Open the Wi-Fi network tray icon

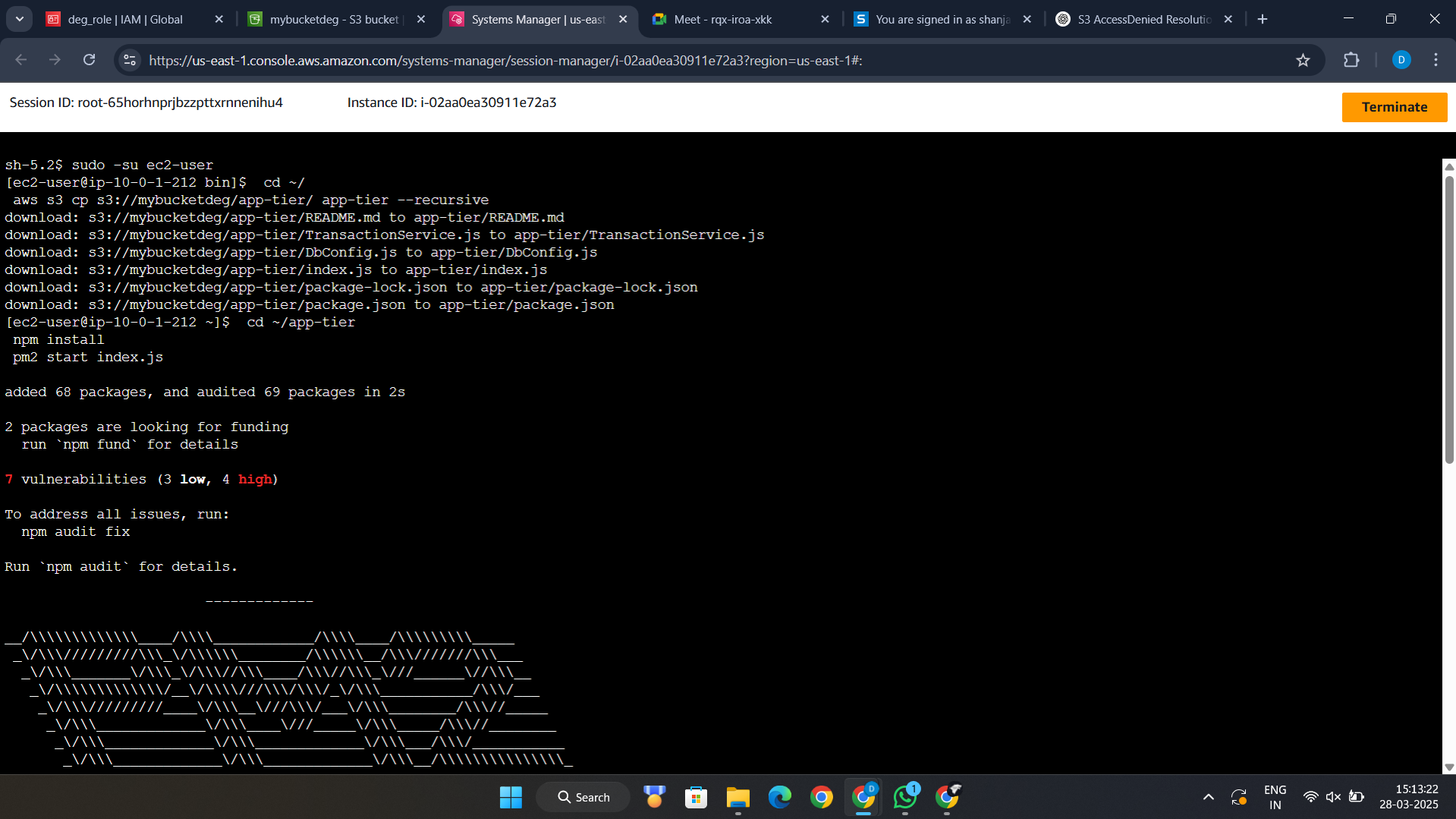tap(1310, 797)
